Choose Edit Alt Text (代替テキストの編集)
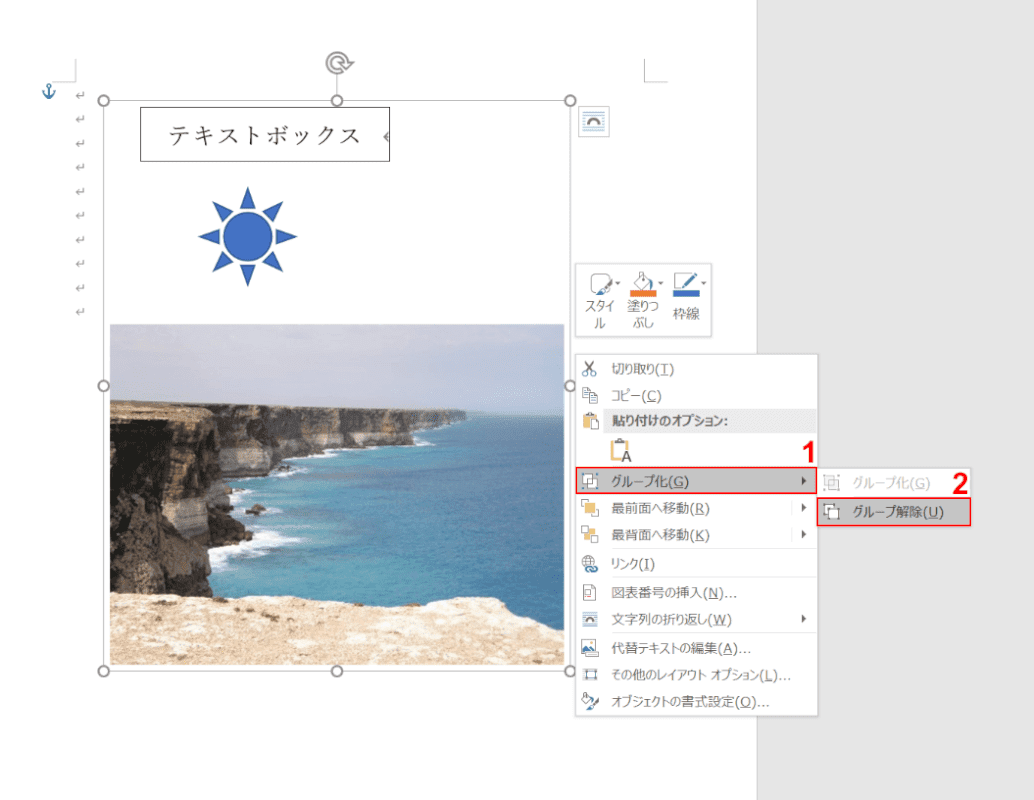The image size is (1034, 800). coord(696,648)
